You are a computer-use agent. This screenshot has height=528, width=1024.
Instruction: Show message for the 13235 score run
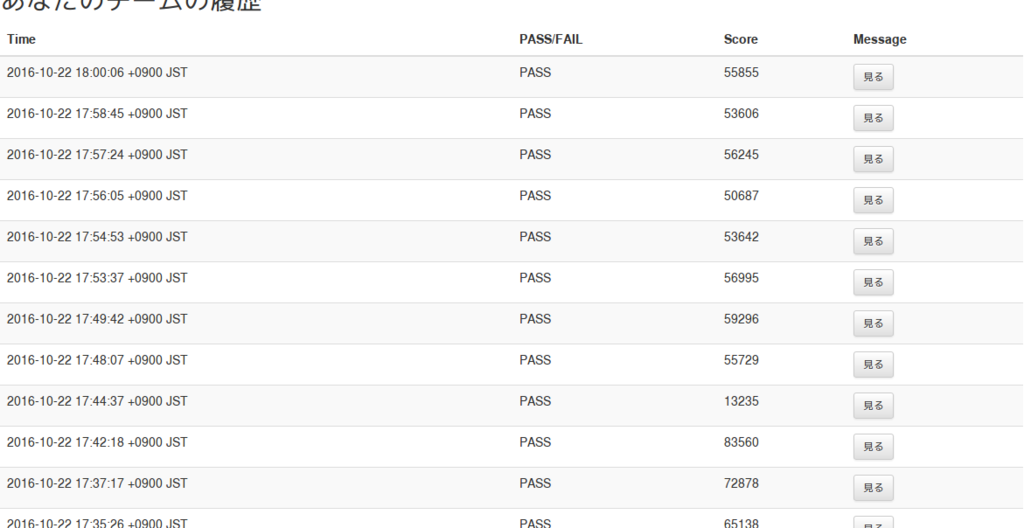point(873,406)
